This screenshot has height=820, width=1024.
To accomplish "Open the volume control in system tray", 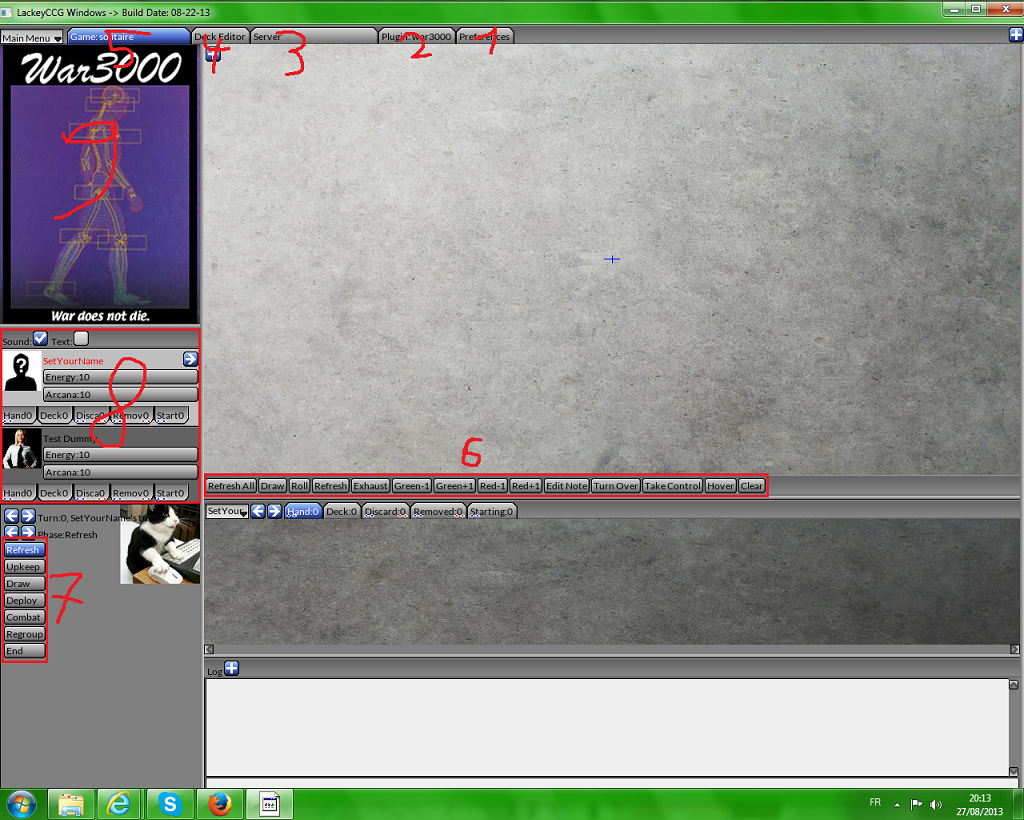I will coord(936,804).
